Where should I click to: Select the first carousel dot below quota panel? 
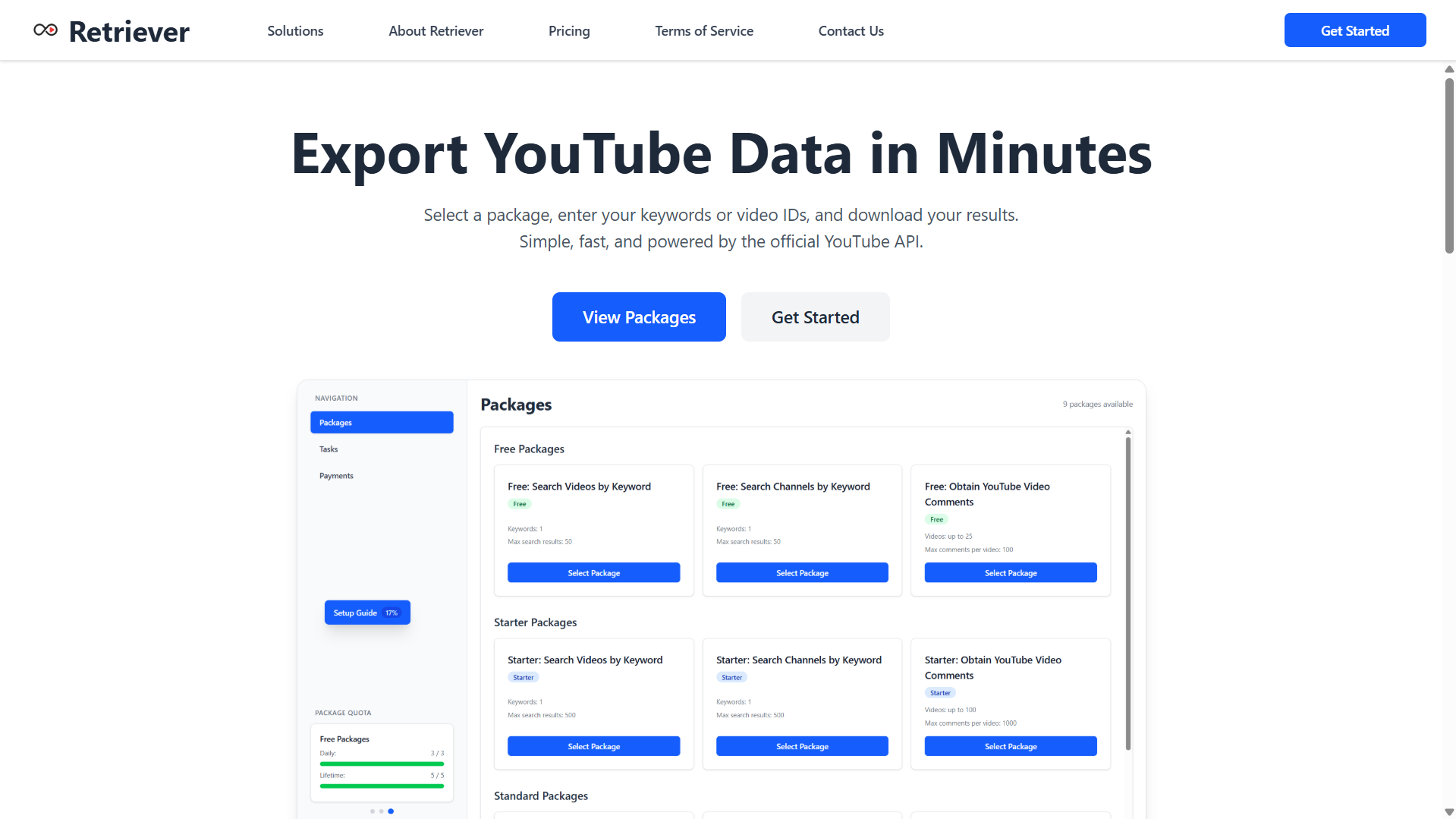tap(371, 811)
